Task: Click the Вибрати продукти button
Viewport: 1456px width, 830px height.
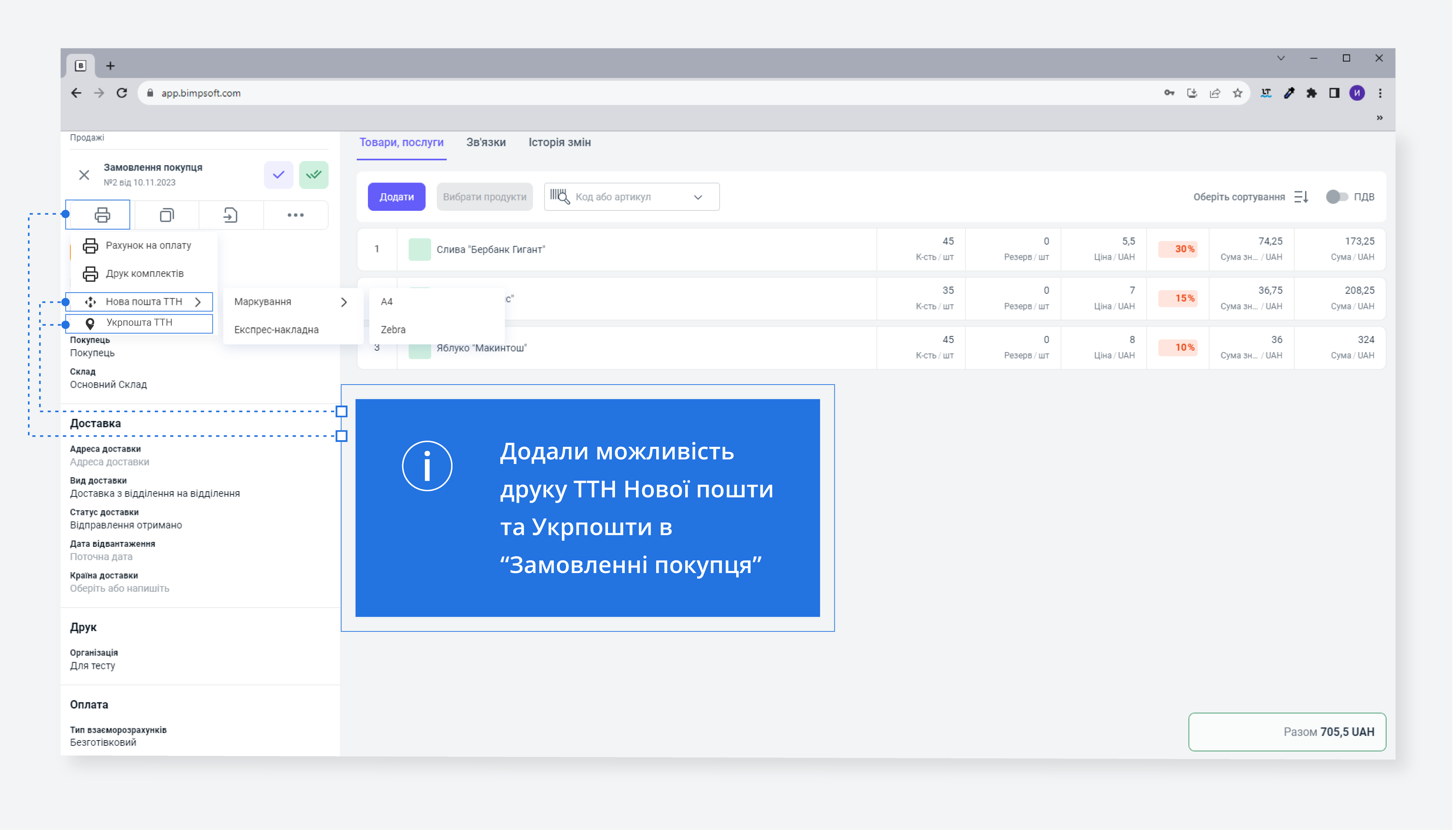Action: (x=484, y=197)
